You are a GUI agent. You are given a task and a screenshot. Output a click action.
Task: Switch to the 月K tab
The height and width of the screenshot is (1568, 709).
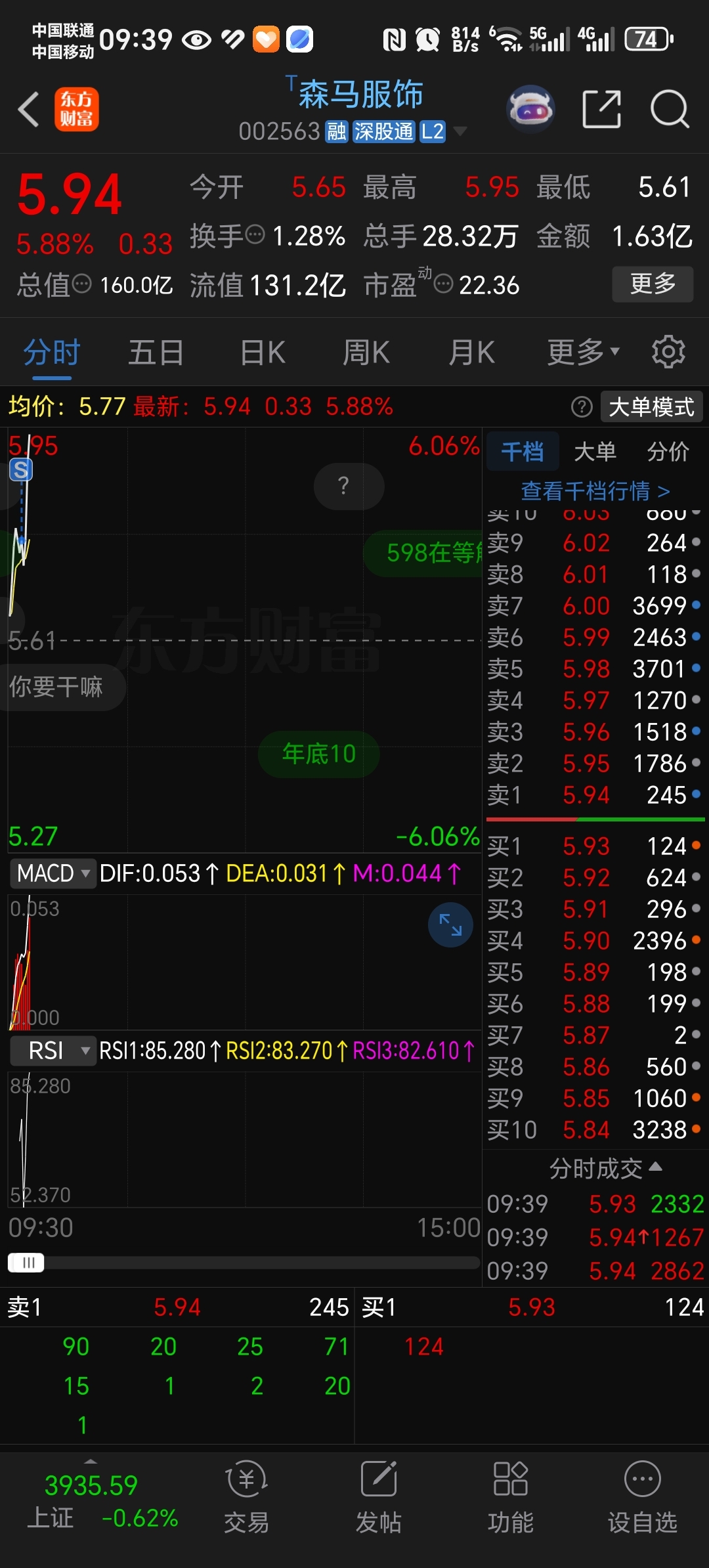click(x=471, y=352)
